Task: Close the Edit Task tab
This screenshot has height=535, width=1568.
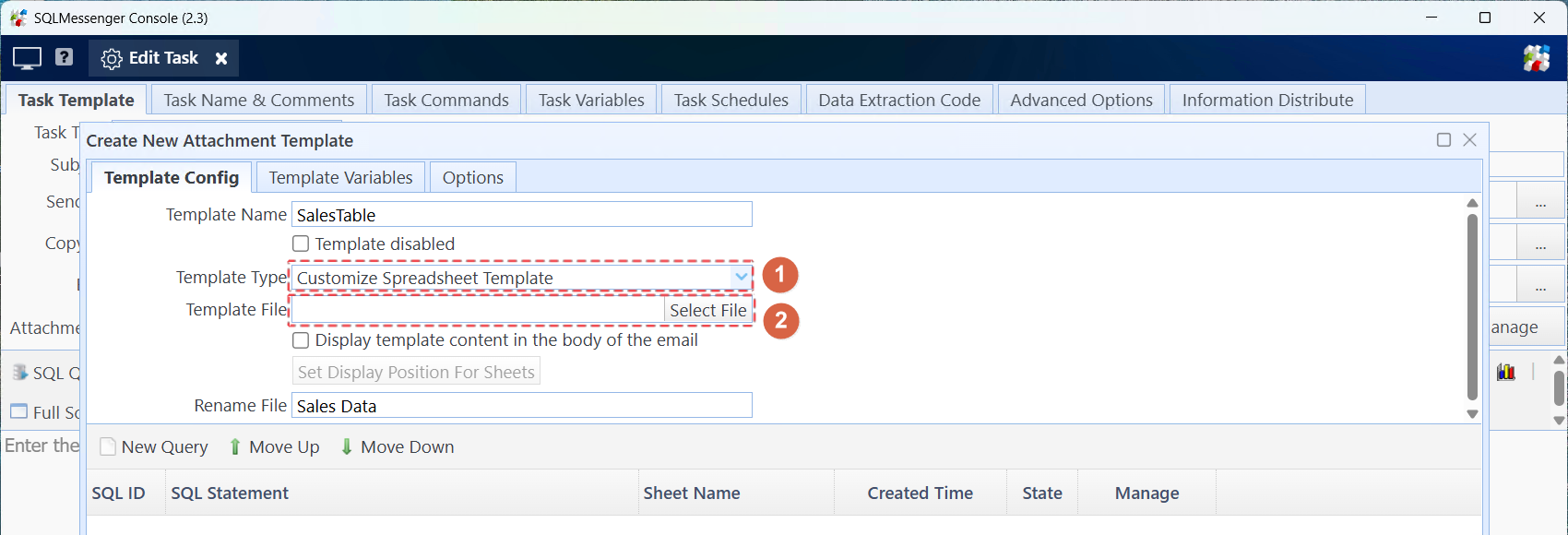Action: click(x=221, y=58)
